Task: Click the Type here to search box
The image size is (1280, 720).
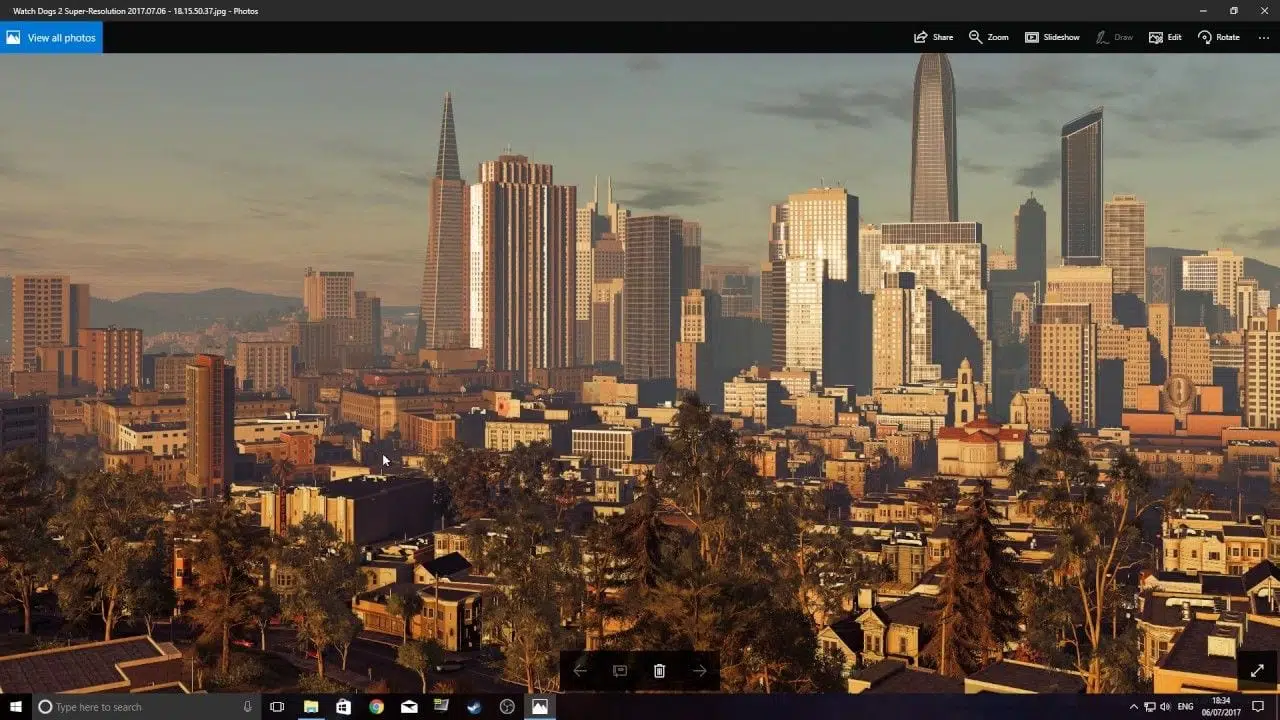Action: point(146,707)
